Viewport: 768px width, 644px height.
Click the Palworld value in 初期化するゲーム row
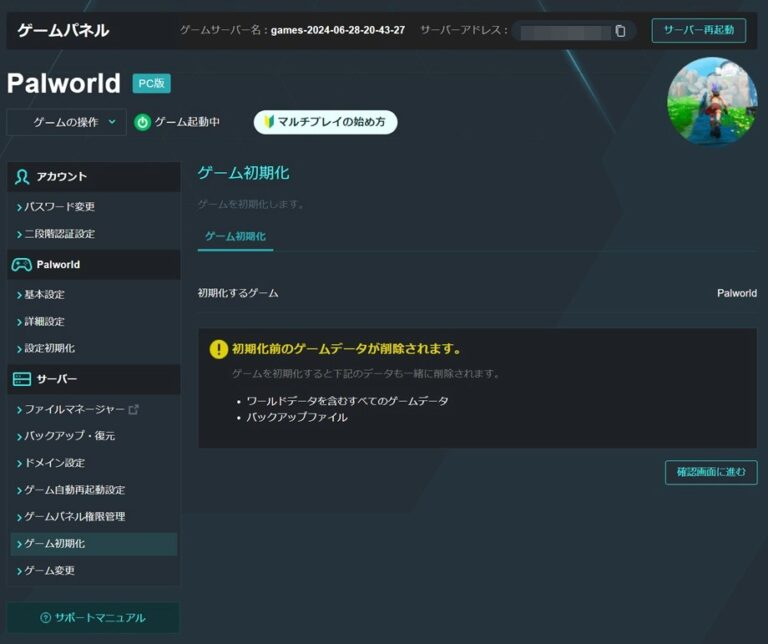(737, 293)
